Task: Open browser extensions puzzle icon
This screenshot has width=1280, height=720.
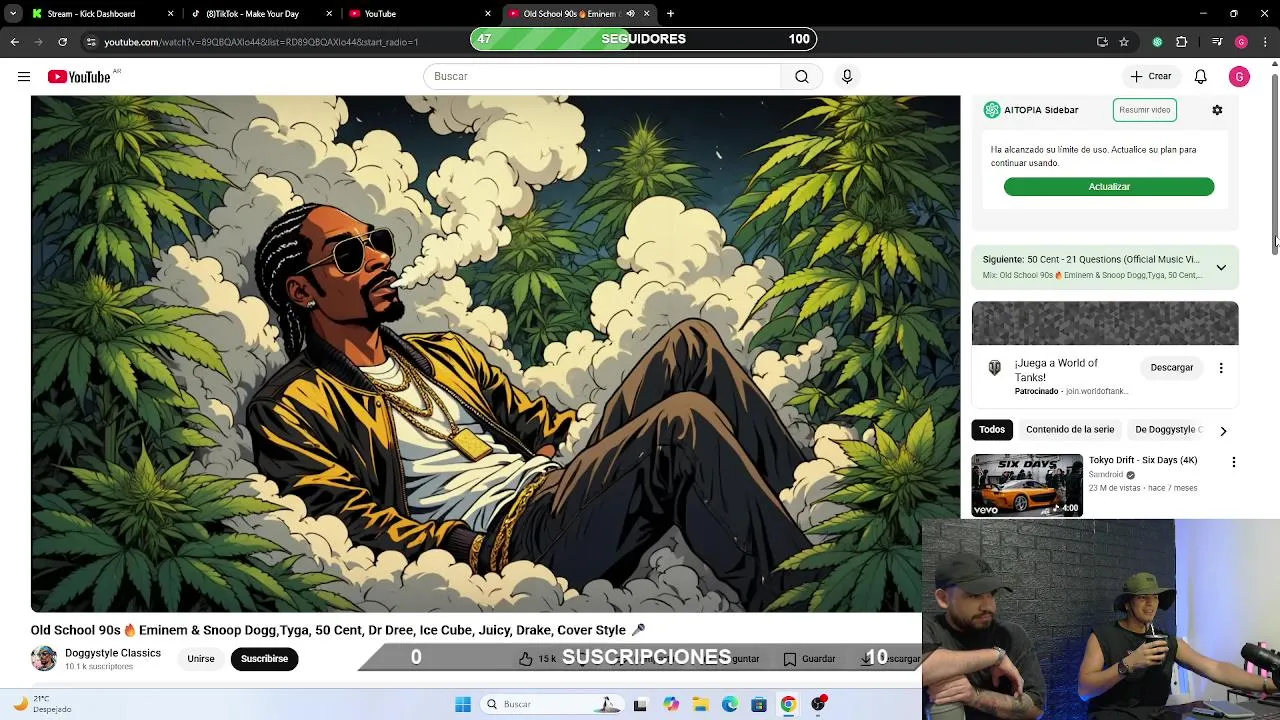Action: point(1181,42)
